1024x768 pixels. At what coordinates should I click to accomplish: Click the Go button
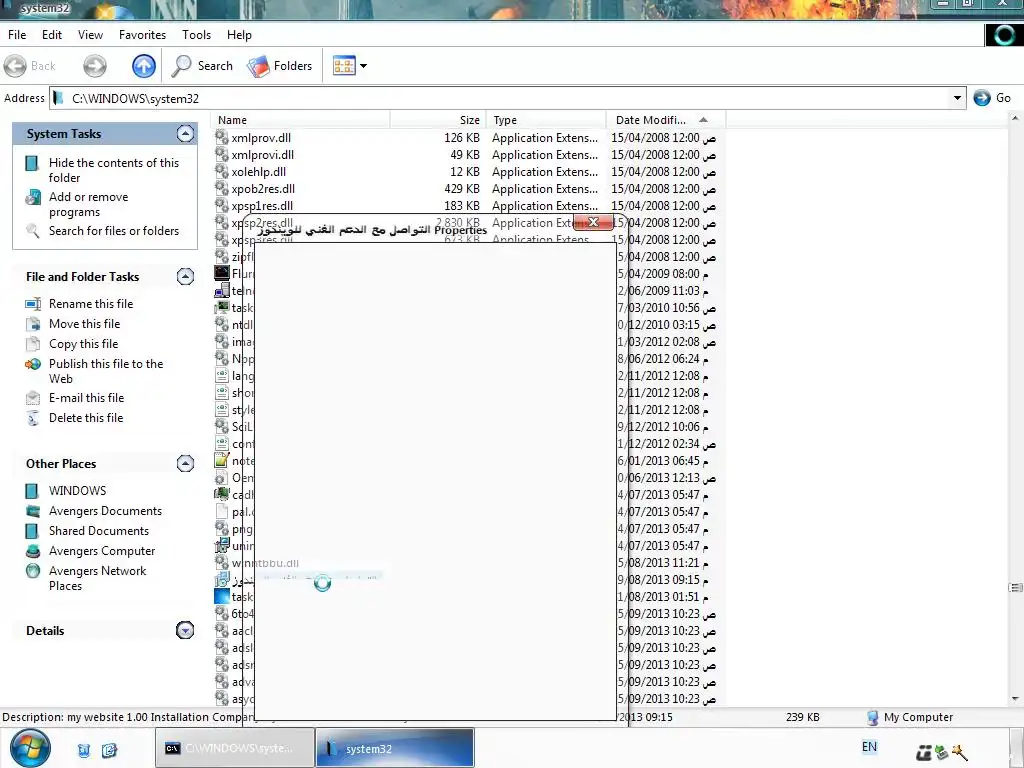click(x=992, y=98)
